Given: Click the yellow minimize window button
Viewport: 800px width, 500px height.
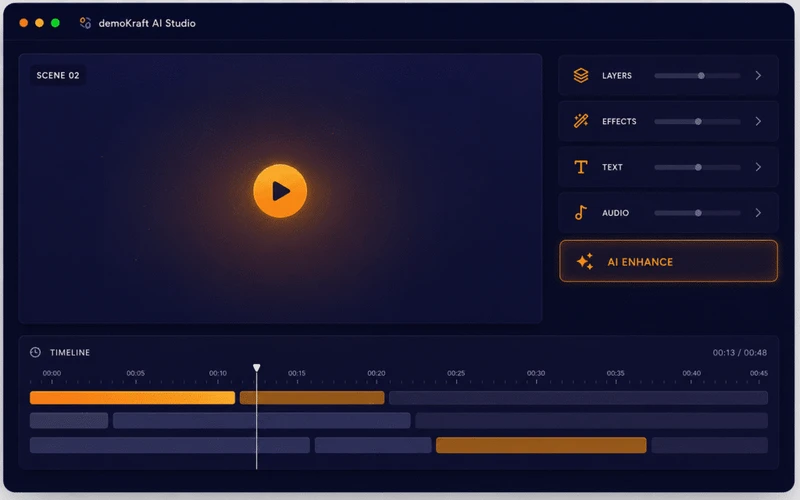Looking at the screenshot, I should point(39,23).
